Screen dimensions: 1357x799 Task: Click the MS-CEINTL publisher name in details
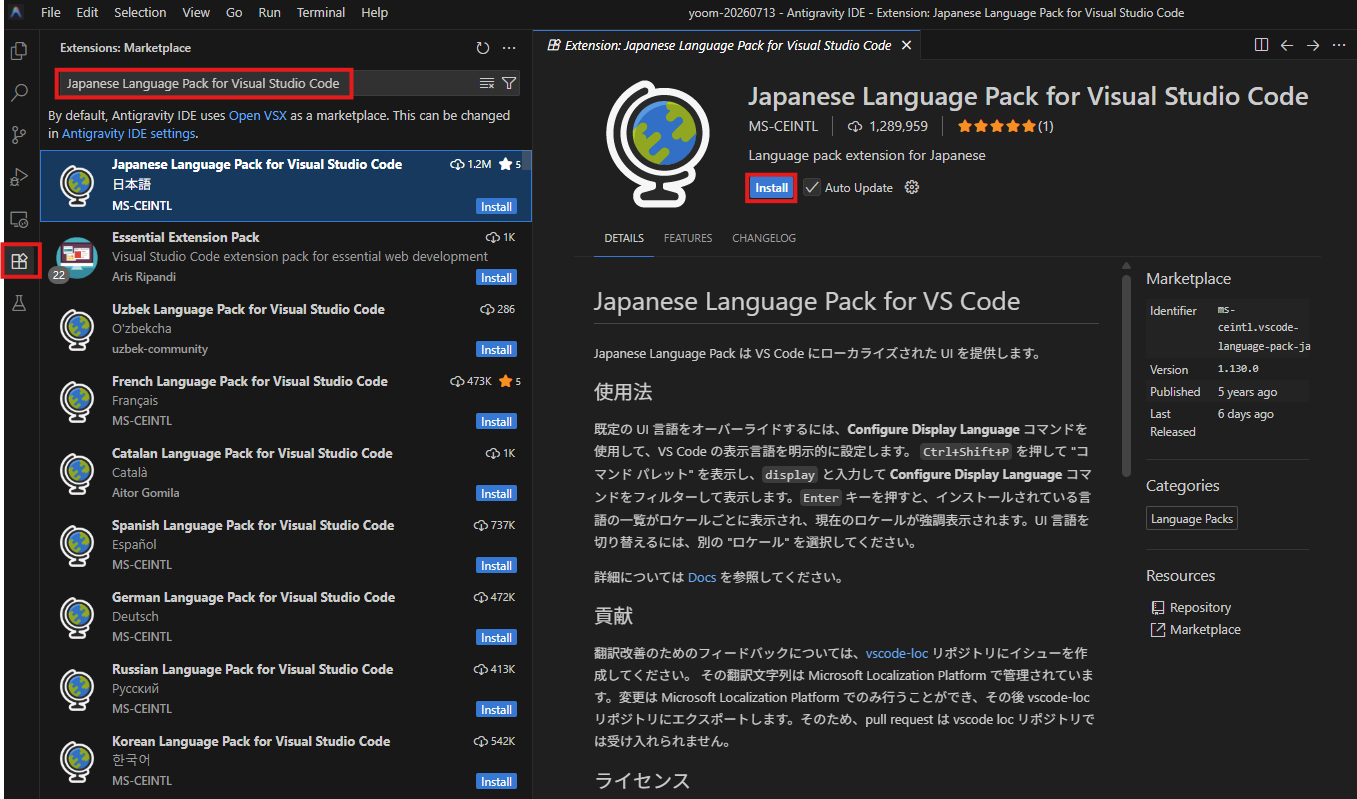(783, 127)
